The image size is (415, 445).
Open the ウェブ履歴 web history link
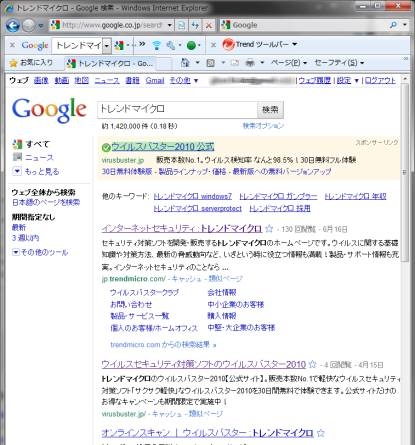[x=314, y=80]
